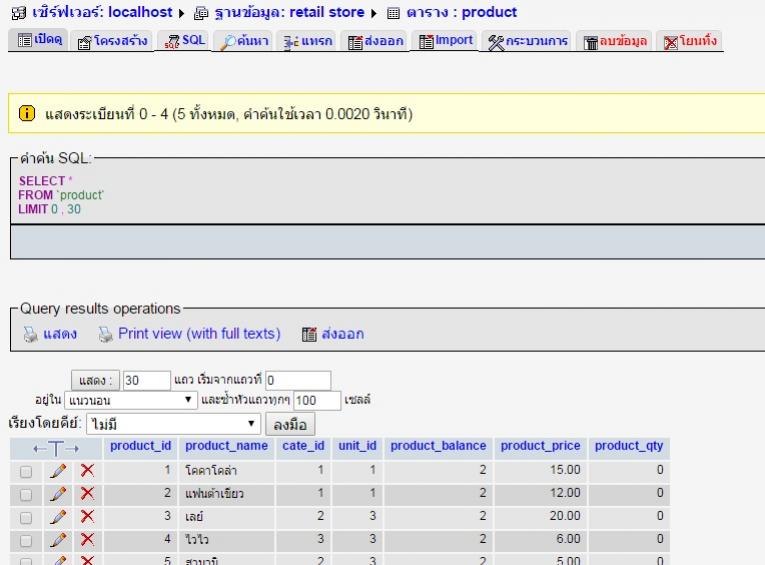Check the checkbox for the ไวไว row

[26, 540]
